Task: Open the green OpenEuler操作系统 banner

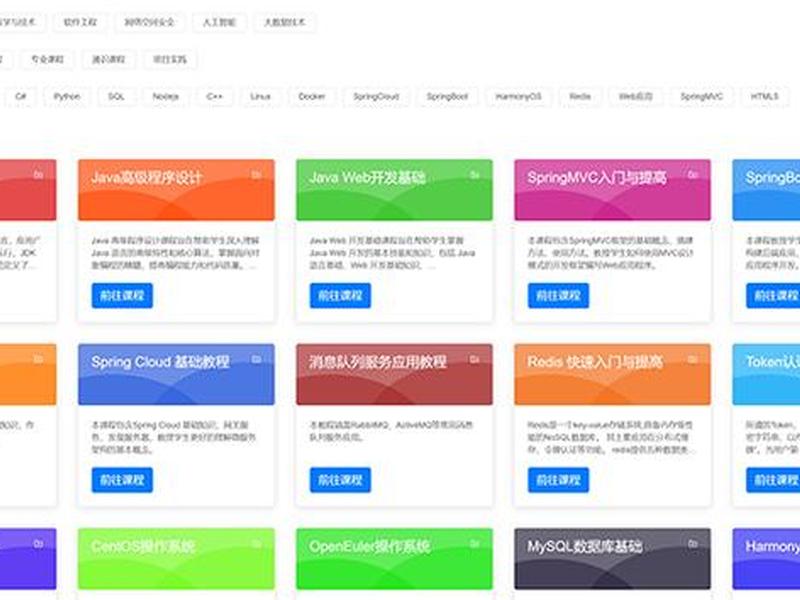Action: click(394, 559)
